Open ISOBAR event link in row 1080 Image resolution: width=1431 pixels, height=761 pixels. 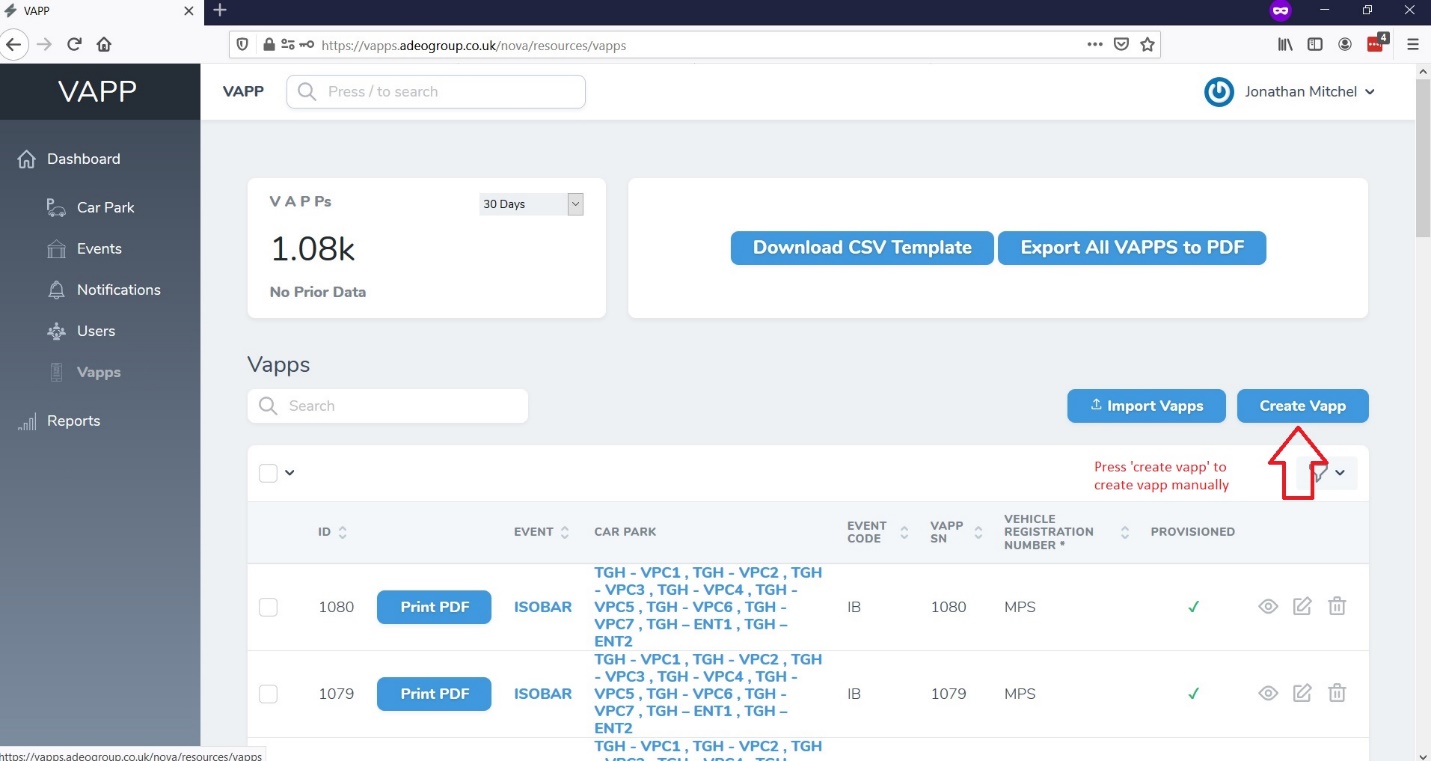click(x=543, y=607)
